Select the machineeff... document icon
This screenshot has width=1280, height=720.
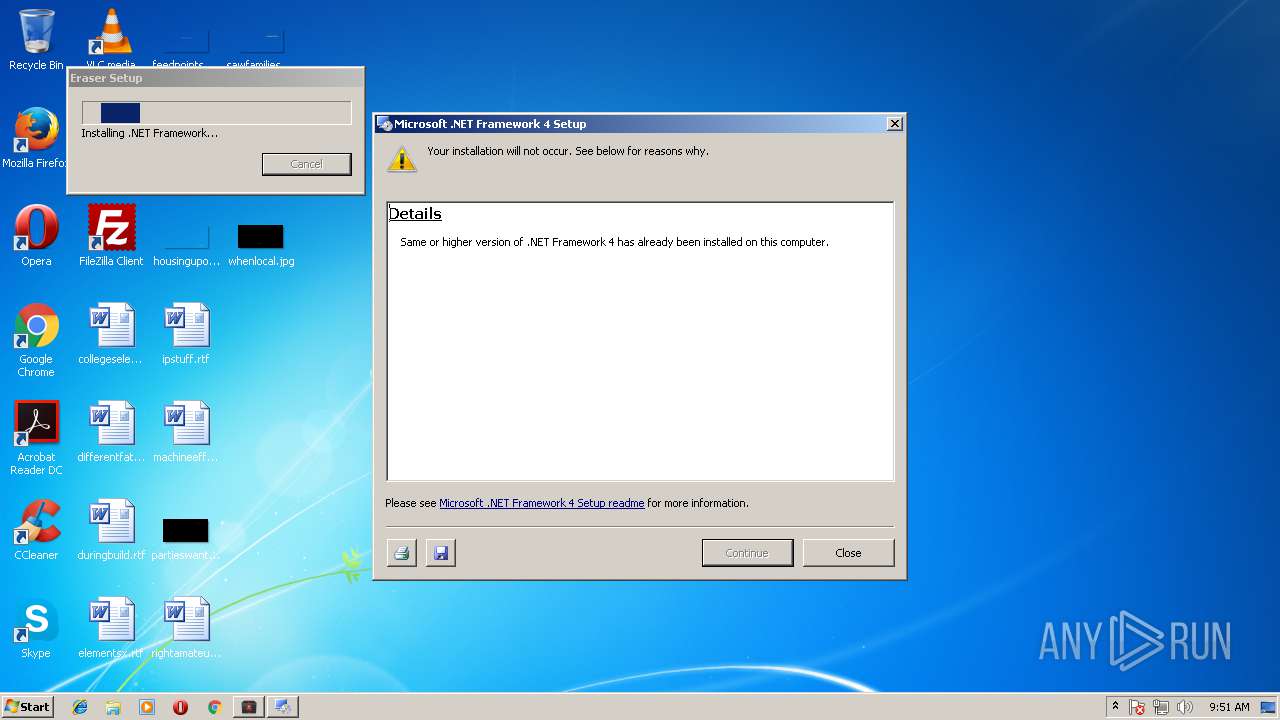(x=186, y=432)
